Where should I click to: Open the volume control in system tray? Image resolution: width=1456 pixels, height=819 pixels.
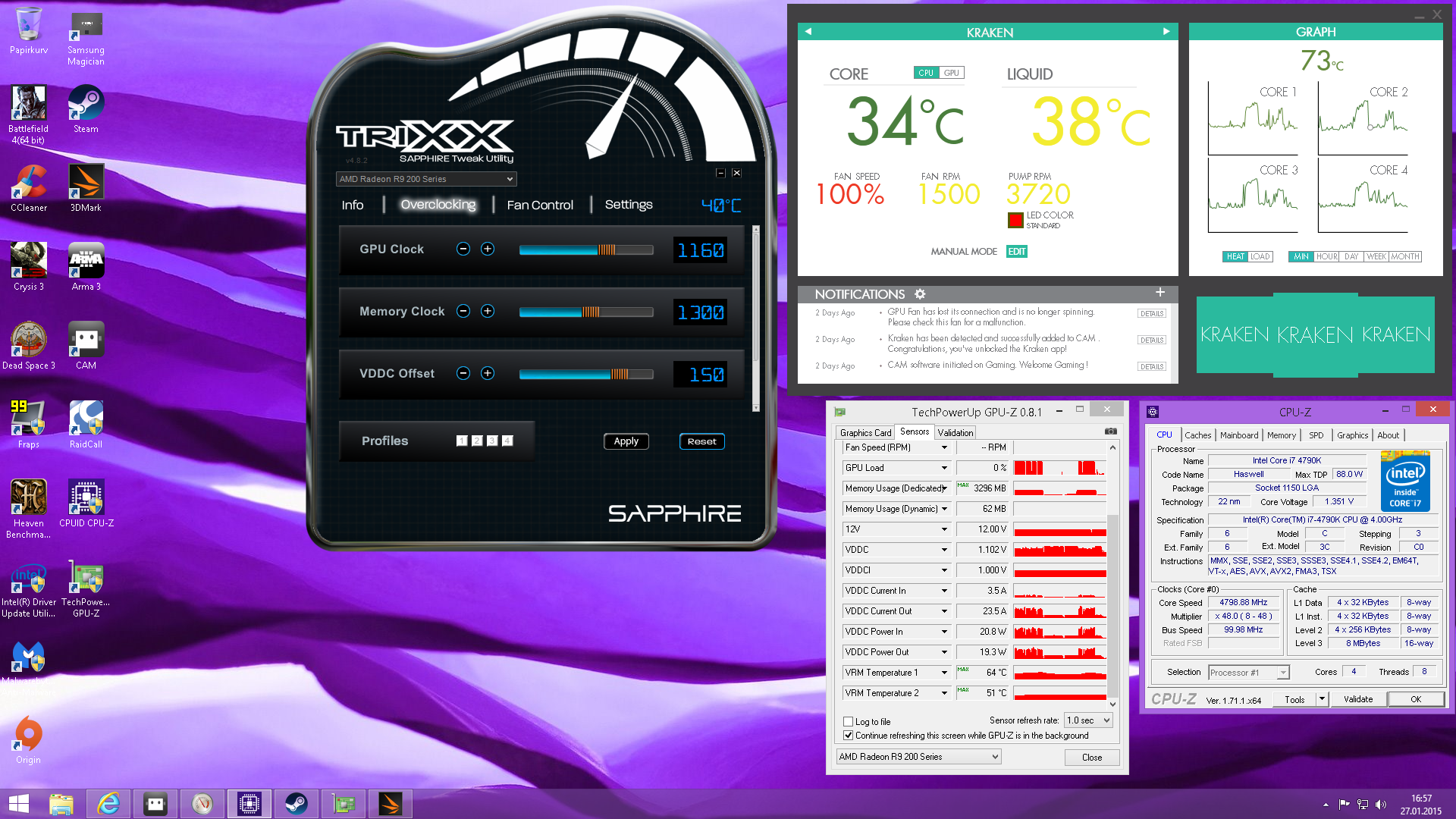coord(1380,805)
